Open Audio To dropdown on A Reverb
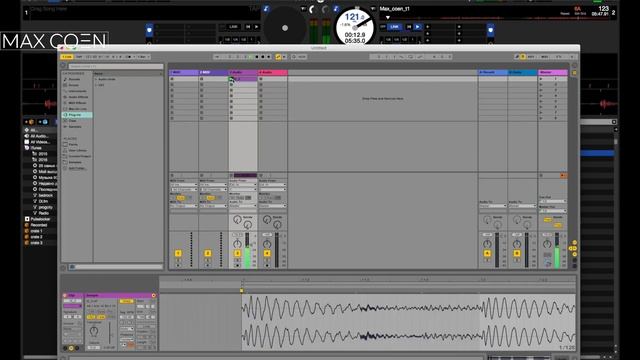 tap(493, 206)
